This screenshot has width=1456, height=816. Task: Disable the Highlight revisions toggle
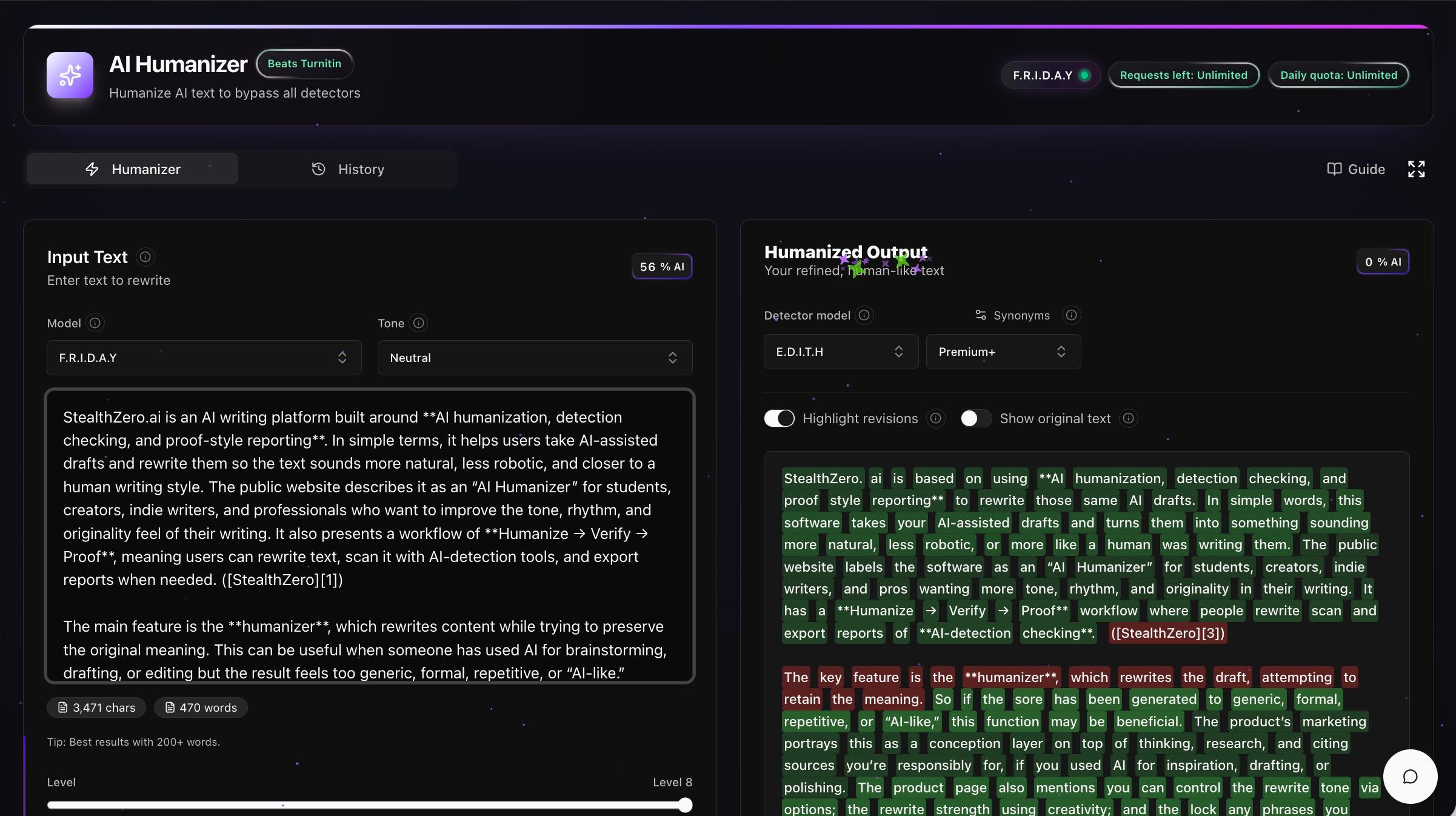coord(780,418)
